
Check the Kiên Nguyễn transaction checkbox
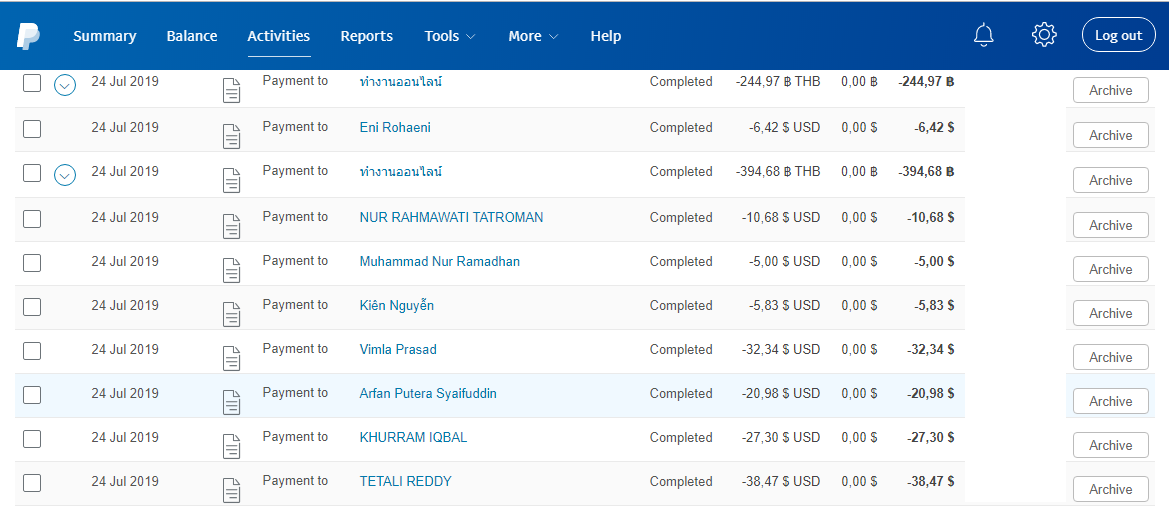tap(32, 307)
